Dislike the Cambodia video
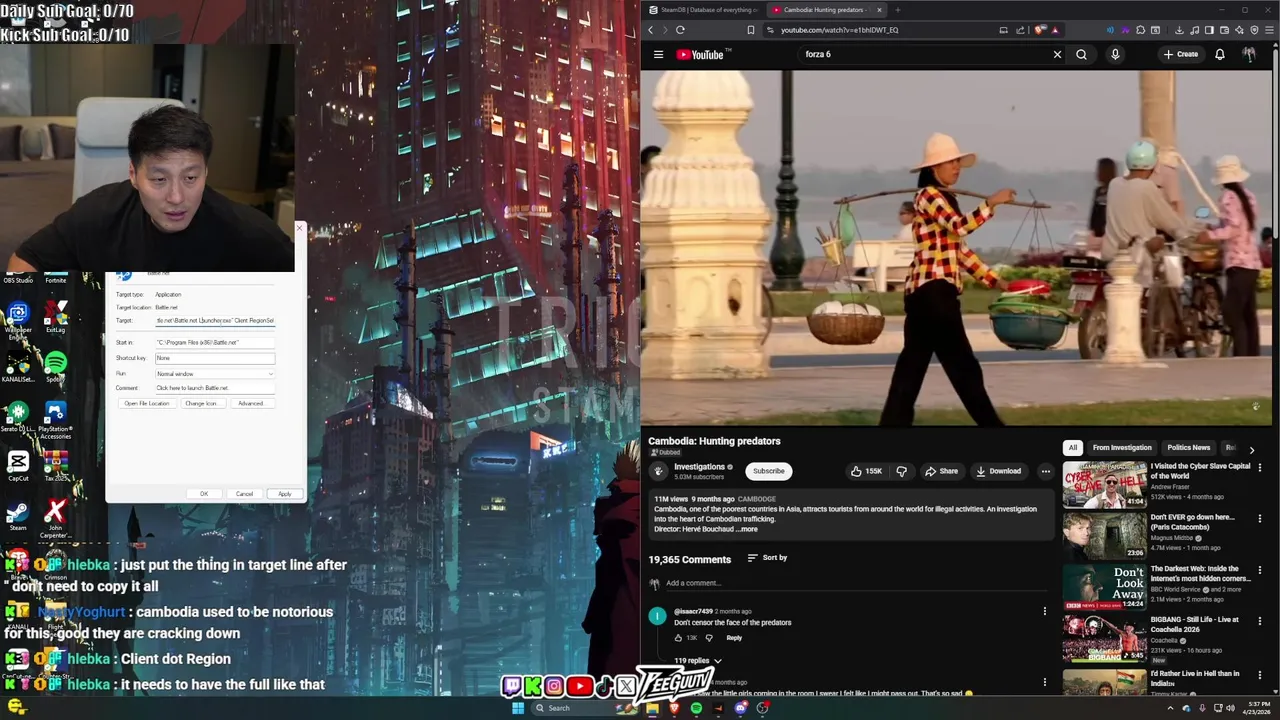The image size is (1280, 720). [x=901, y=471]
